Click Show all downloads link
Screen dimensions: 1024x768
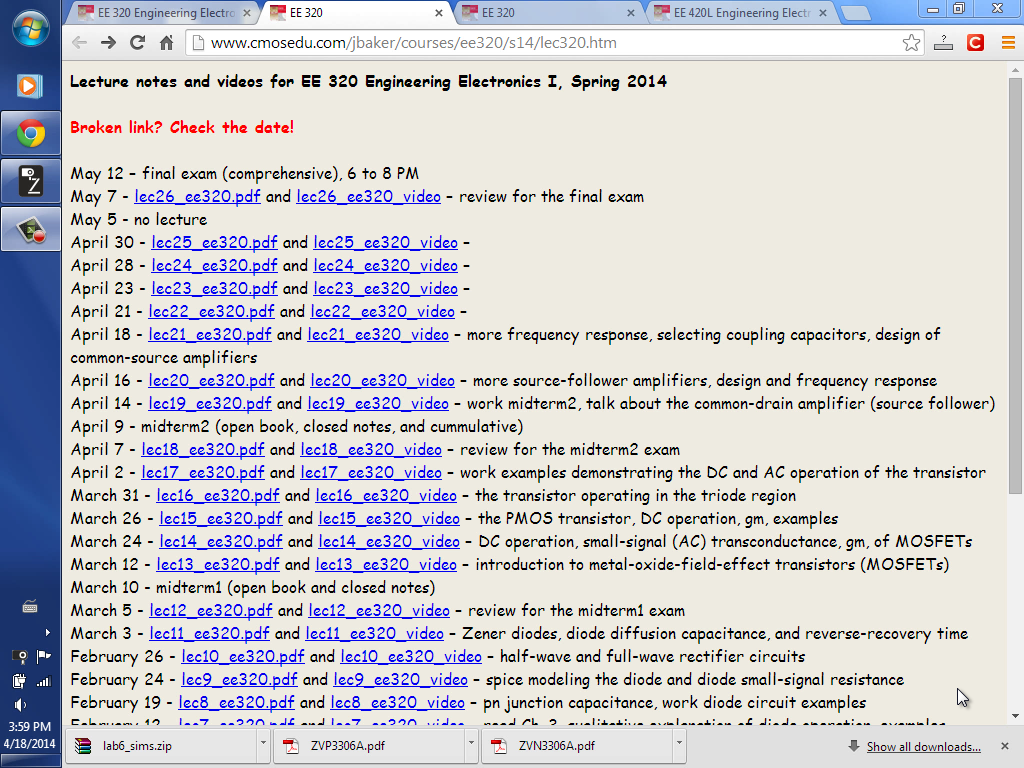pyautogui.click(x=923, y=746)
